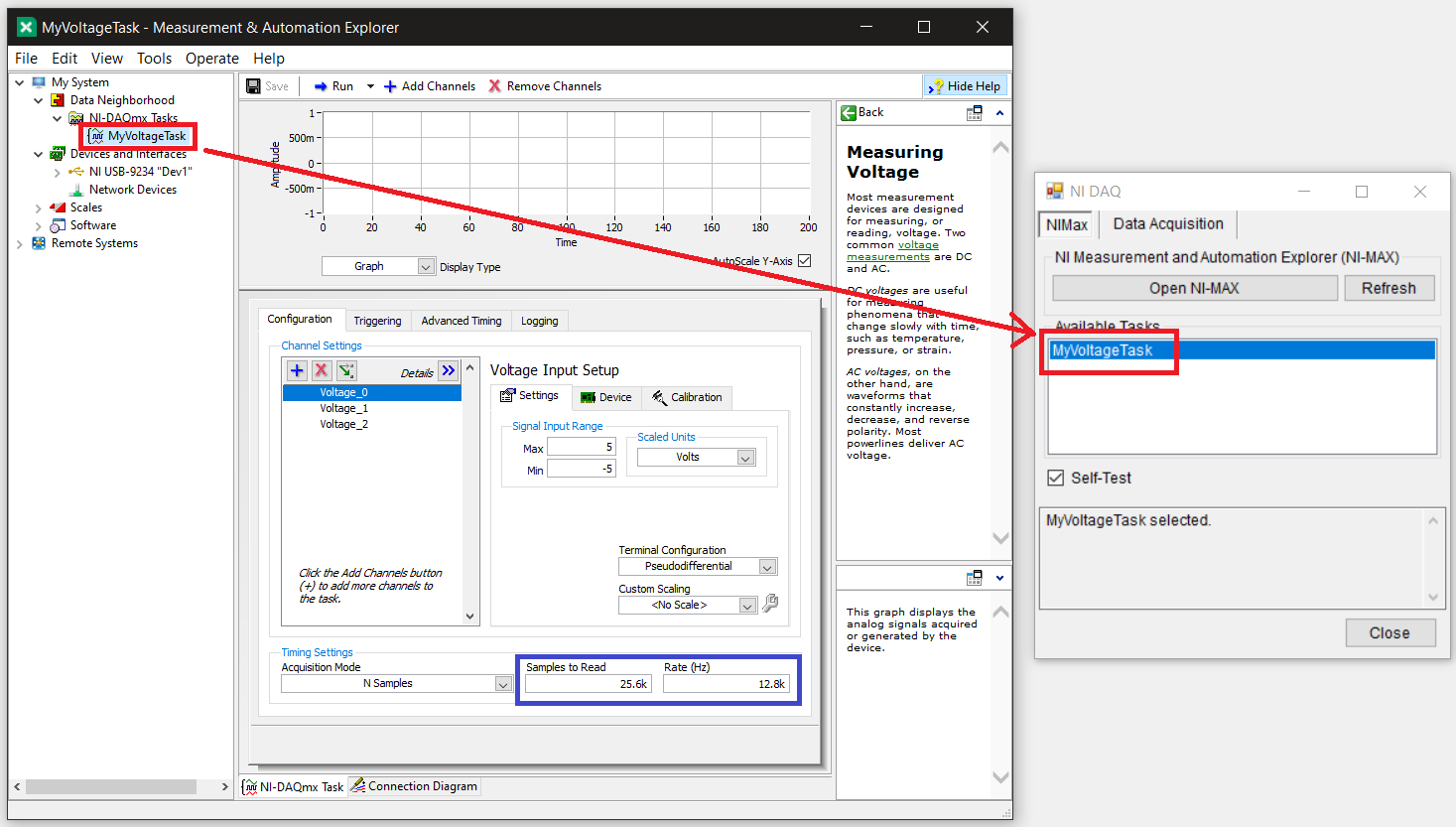
Task: Expand channel Details with double-arrow icon
Action: tap(449, 371)
